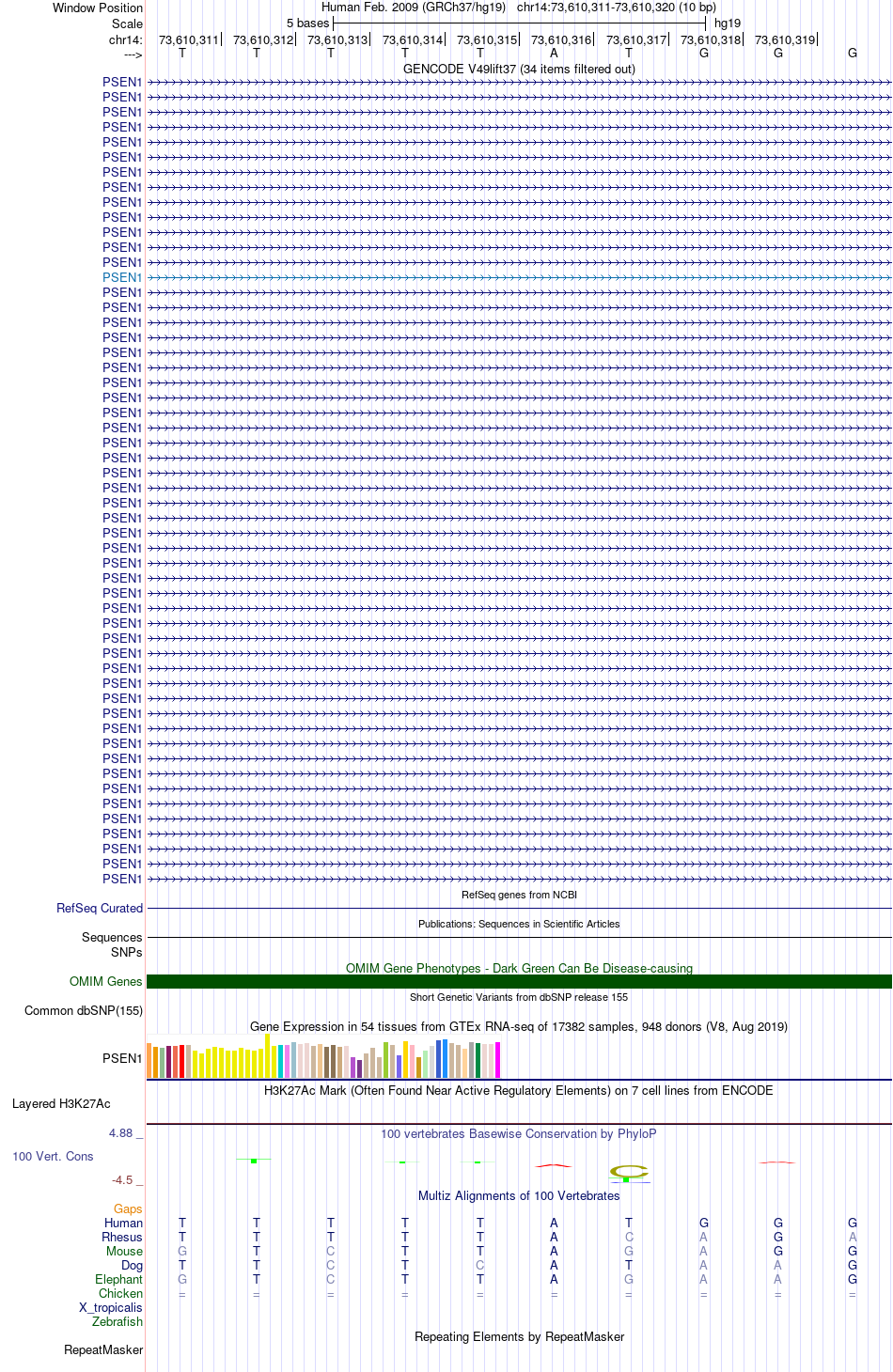Select the Common dbSNP(155) label
The image size is (893, 1372).
[84, 1010]
